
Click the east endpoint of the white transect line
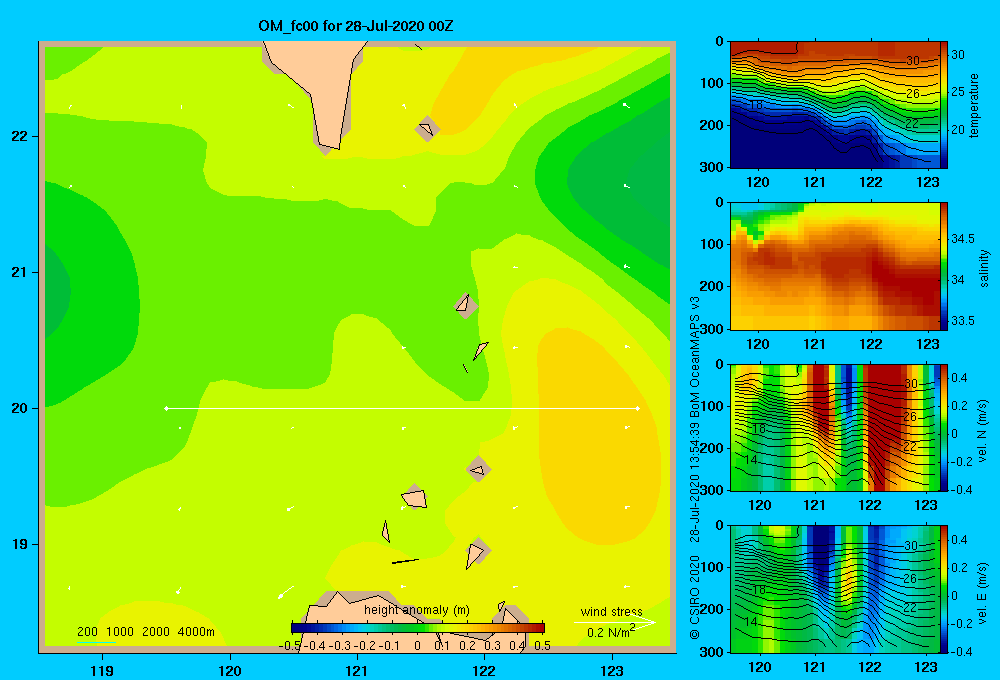[x=638, y=408]
